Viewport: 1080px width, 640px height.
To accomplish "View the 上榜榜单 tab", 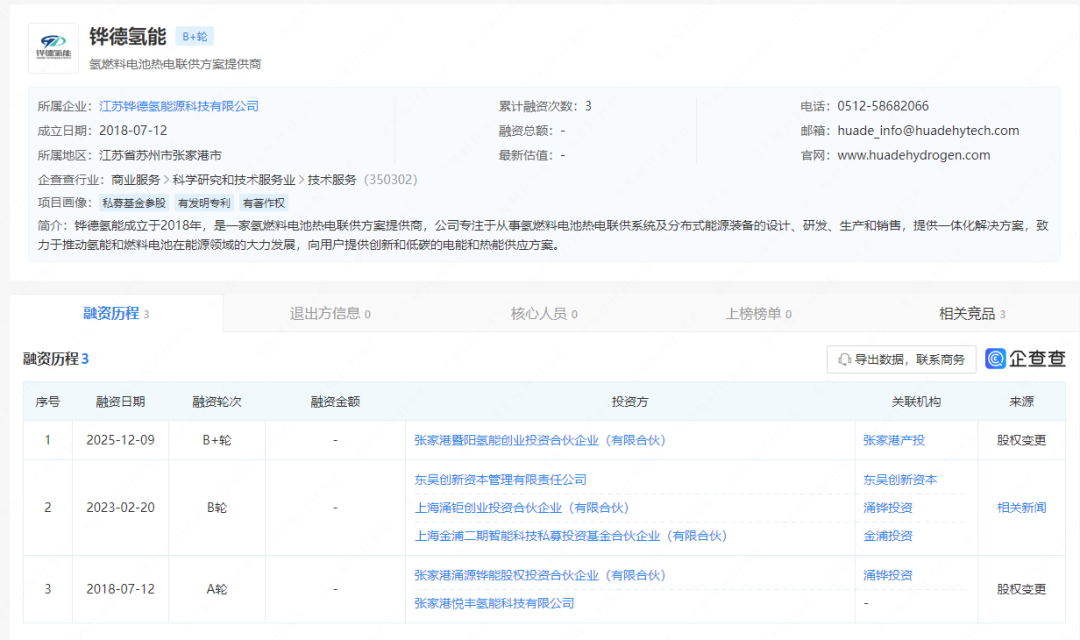I will 753,312.
